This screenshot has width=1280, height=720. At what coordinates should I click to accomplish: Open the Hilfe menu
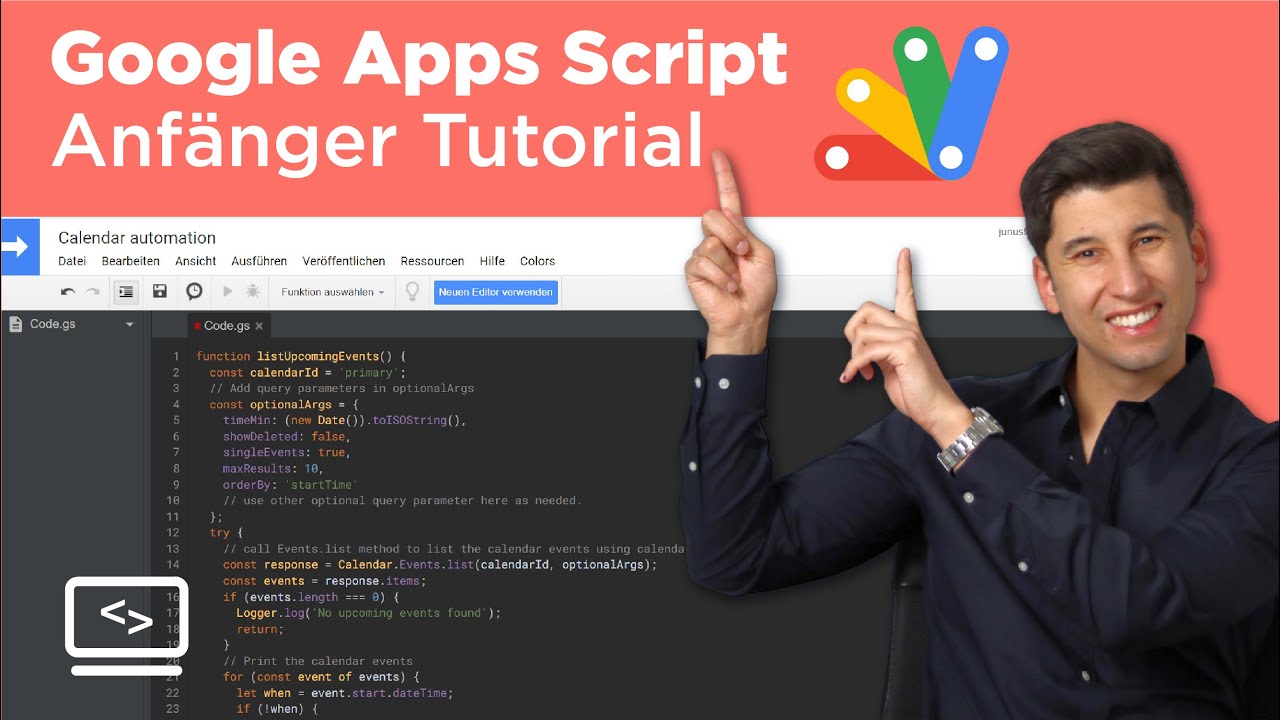click(x=492, y=261)
